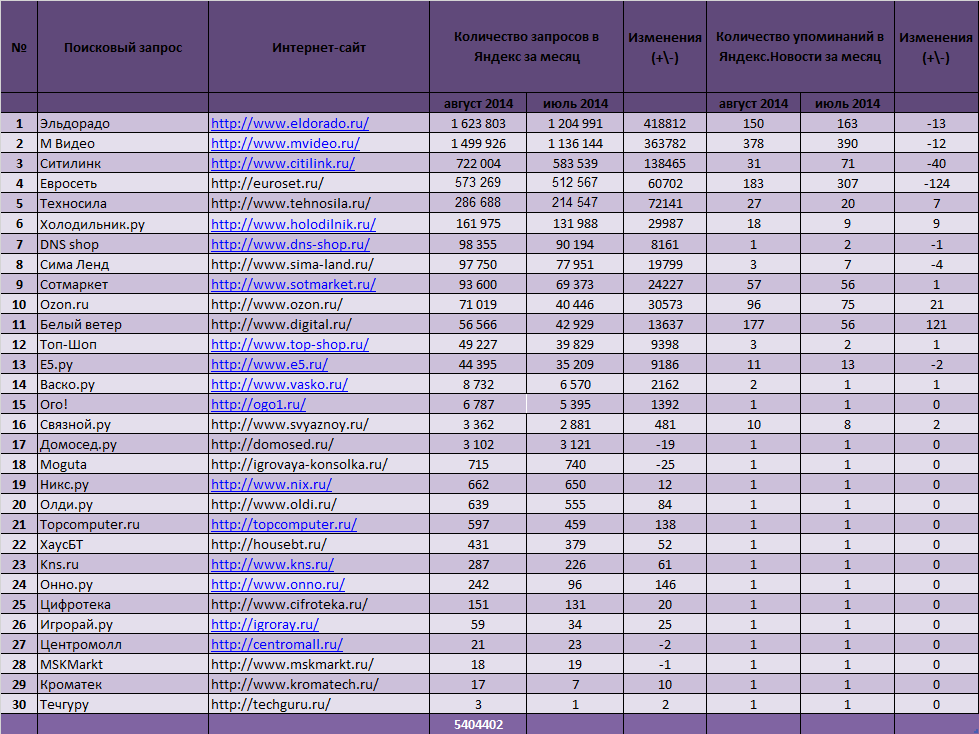Follow the vasko.ru hyperlink
979x734 pixels.
point(279,384)
